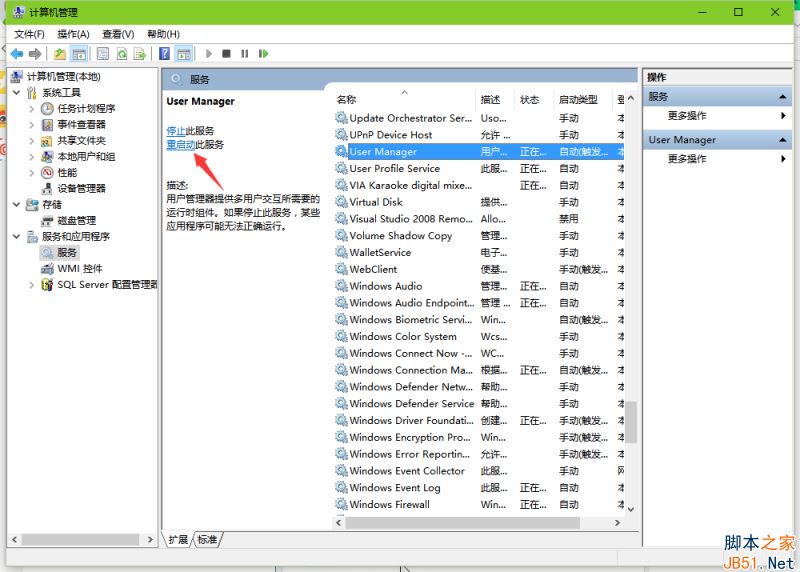Image resolution: width=800 pixels, height=572 pixels.
Task: Expand the 任务计划程序 tree node
Action: [x=32, y=109]
